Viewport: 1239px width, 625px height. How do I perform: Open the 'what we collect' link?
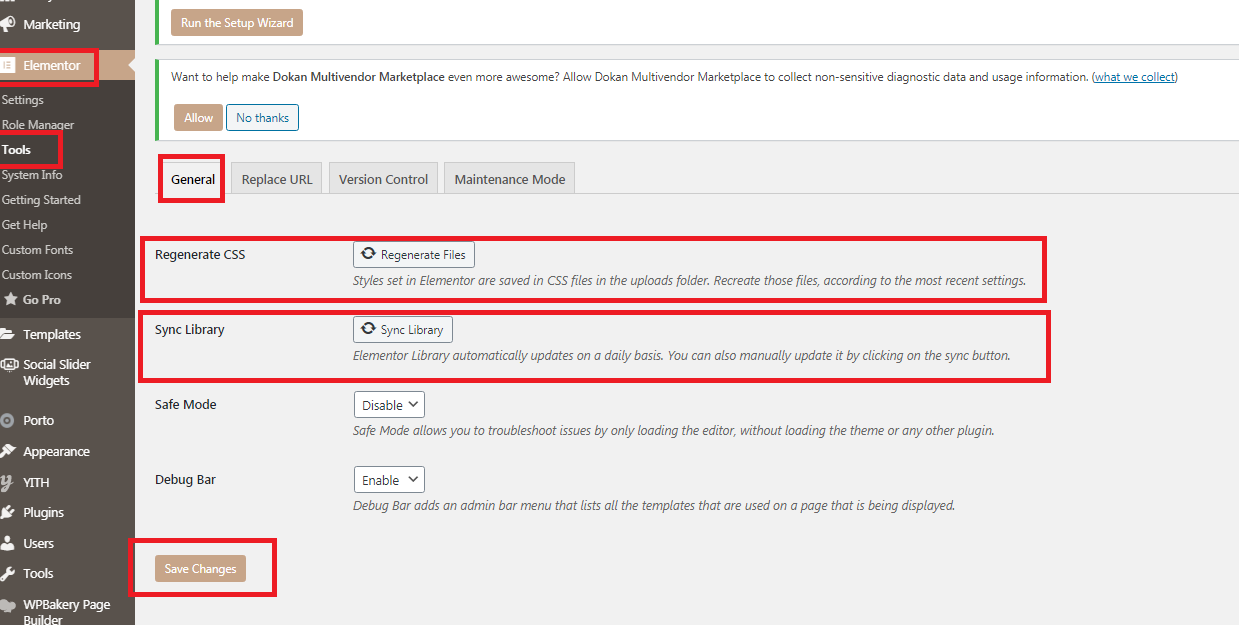1134,77
